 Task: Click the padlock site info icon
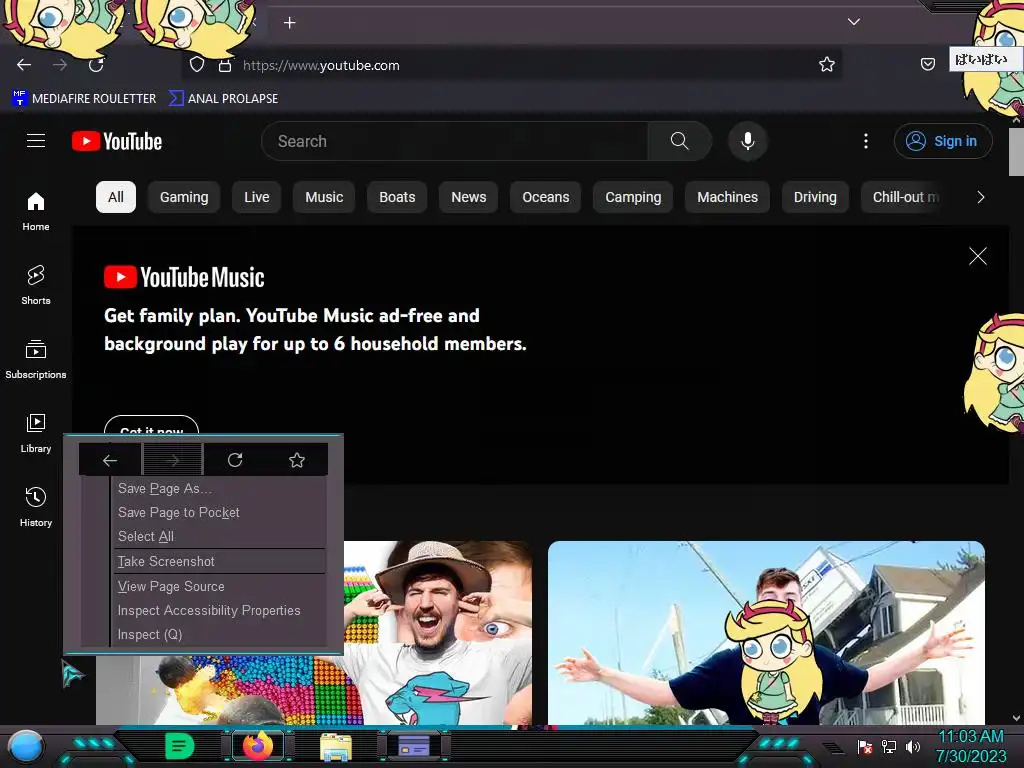pos(225,65)
